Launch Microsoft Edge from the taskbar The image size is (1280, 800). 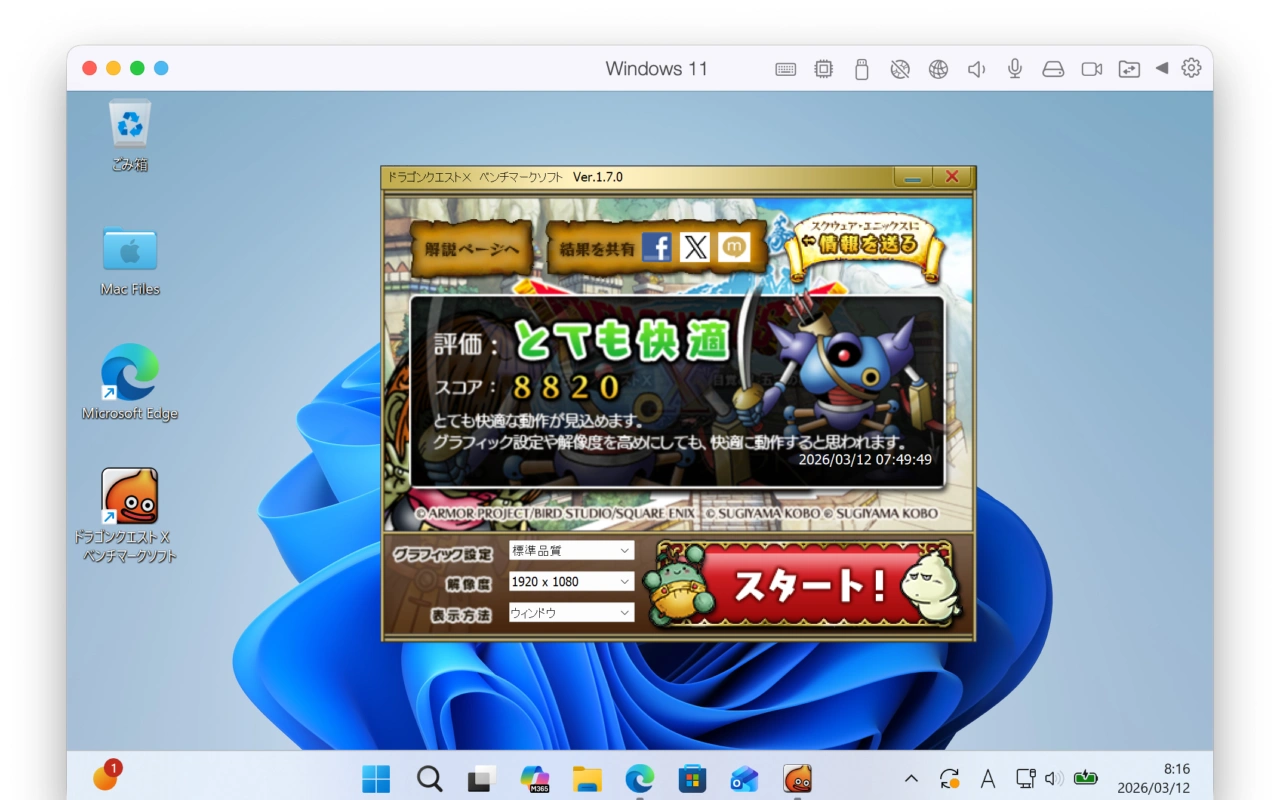(x=639, y=778)
